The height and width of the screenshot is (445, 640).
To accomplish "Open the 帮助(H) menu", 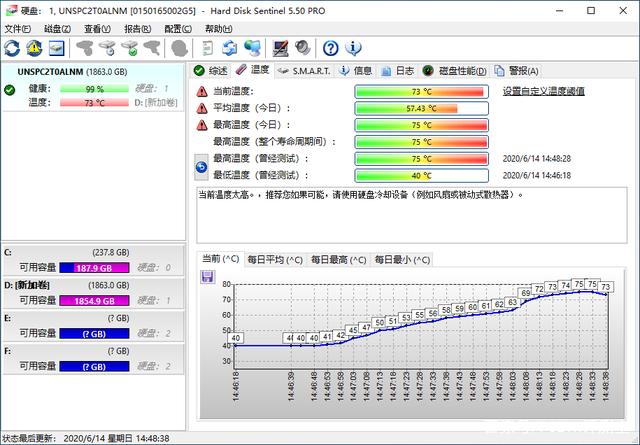I will coord(218,29).
